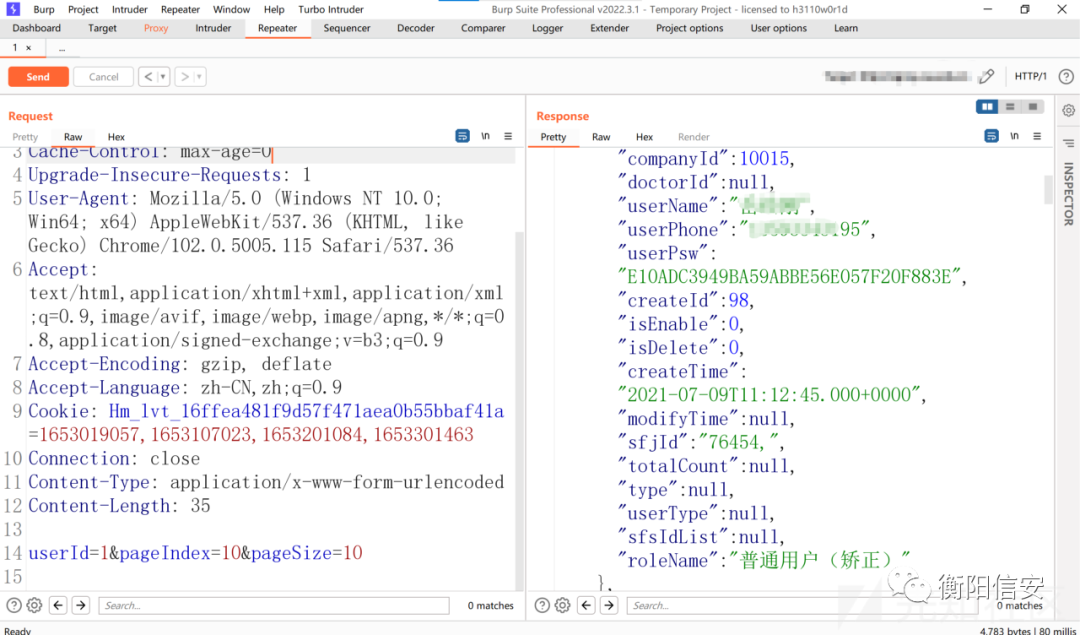Toggle Response show non-printable \n icon
The width and height of the screenshot is (1080, 635).
pyautogui.click(x=1015, y=136)
